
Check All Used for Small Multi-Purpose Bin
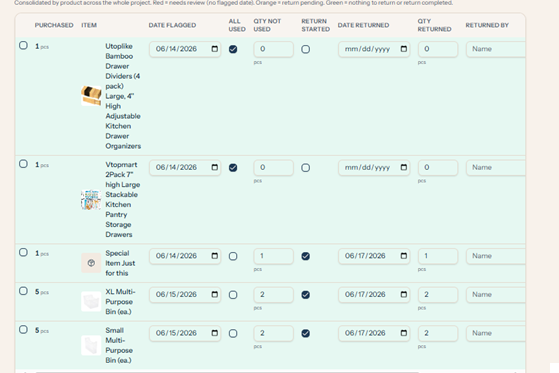[x=233, y=333]
